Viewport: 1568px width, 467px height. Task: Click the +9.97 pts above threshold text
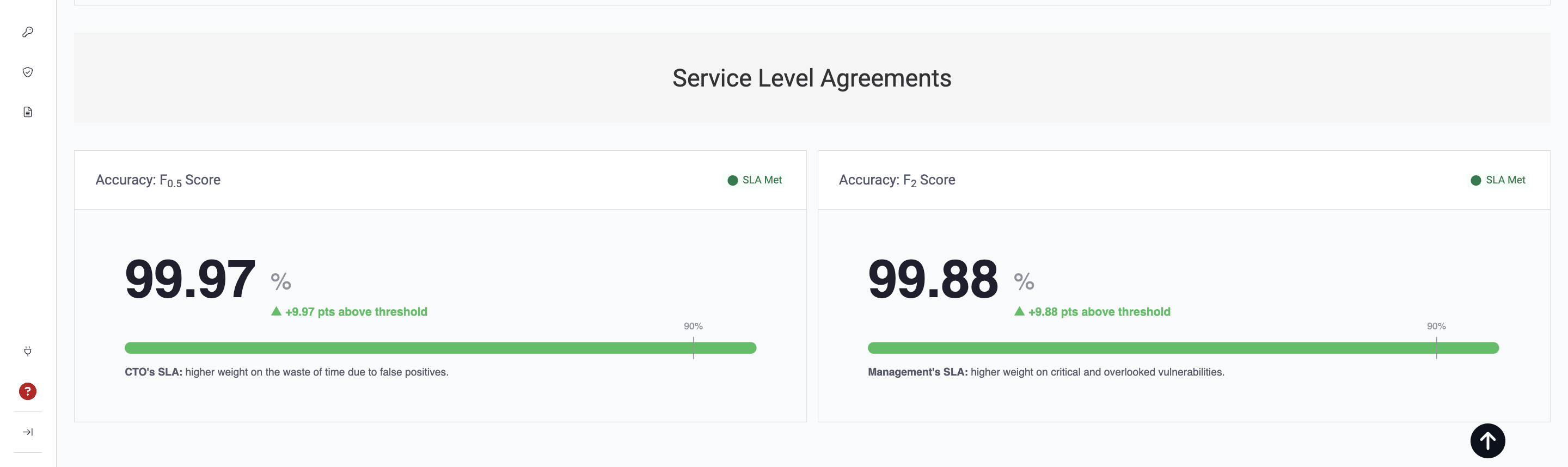(356, 312)
